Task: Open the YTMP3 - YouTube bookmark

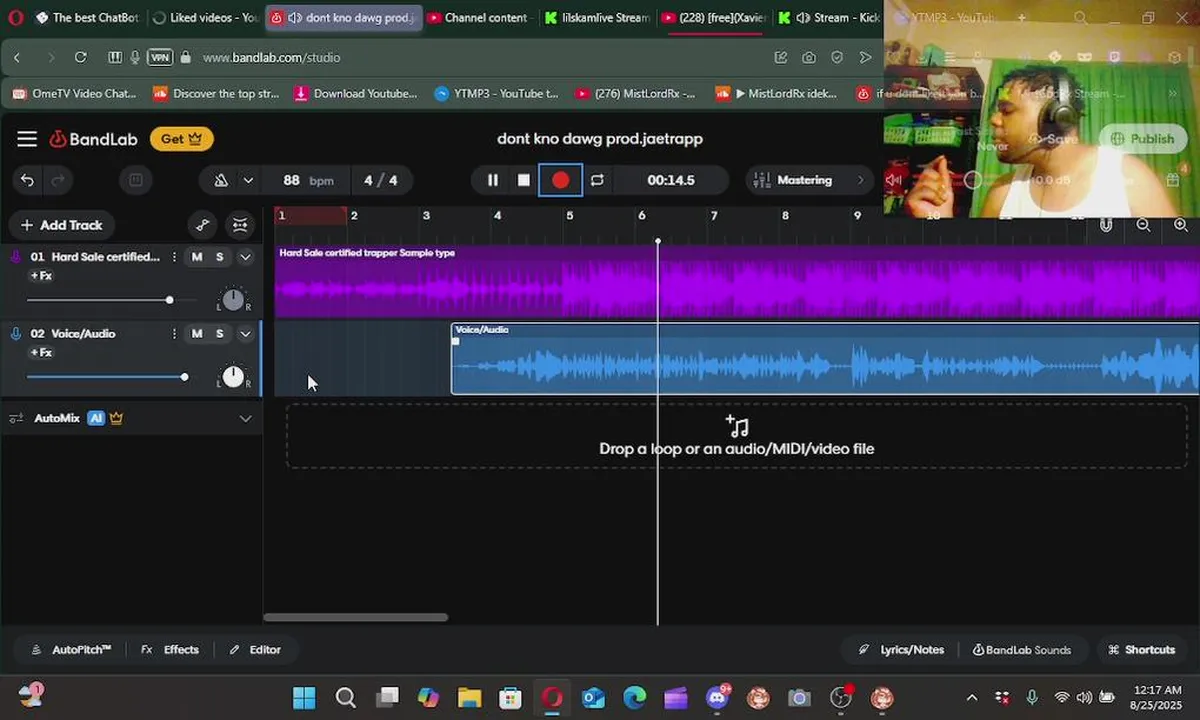Action: click(496, 94)
